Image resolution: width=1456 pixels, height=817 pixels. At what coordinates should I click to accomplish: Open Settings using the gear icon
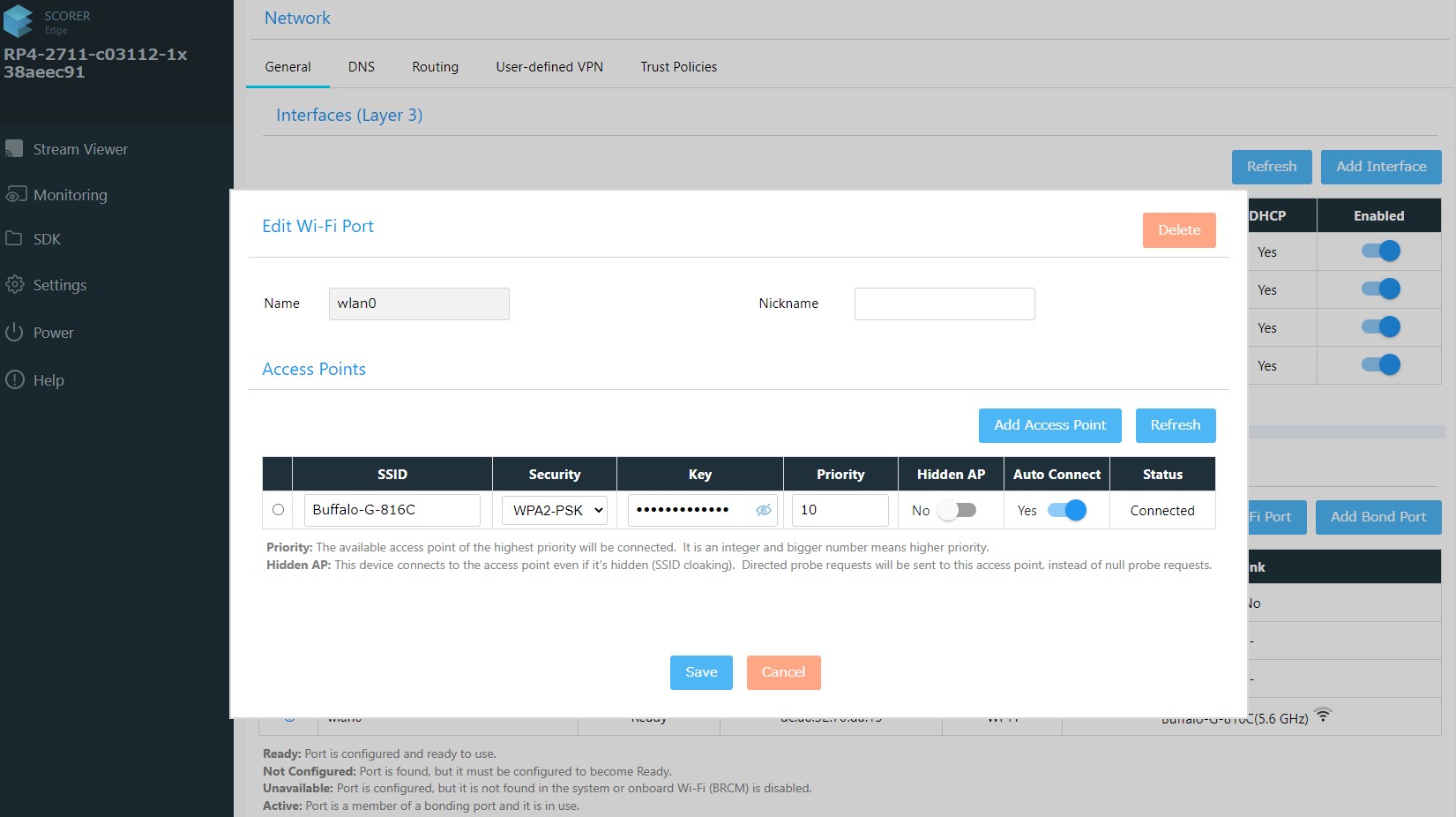tap(14, 285)
